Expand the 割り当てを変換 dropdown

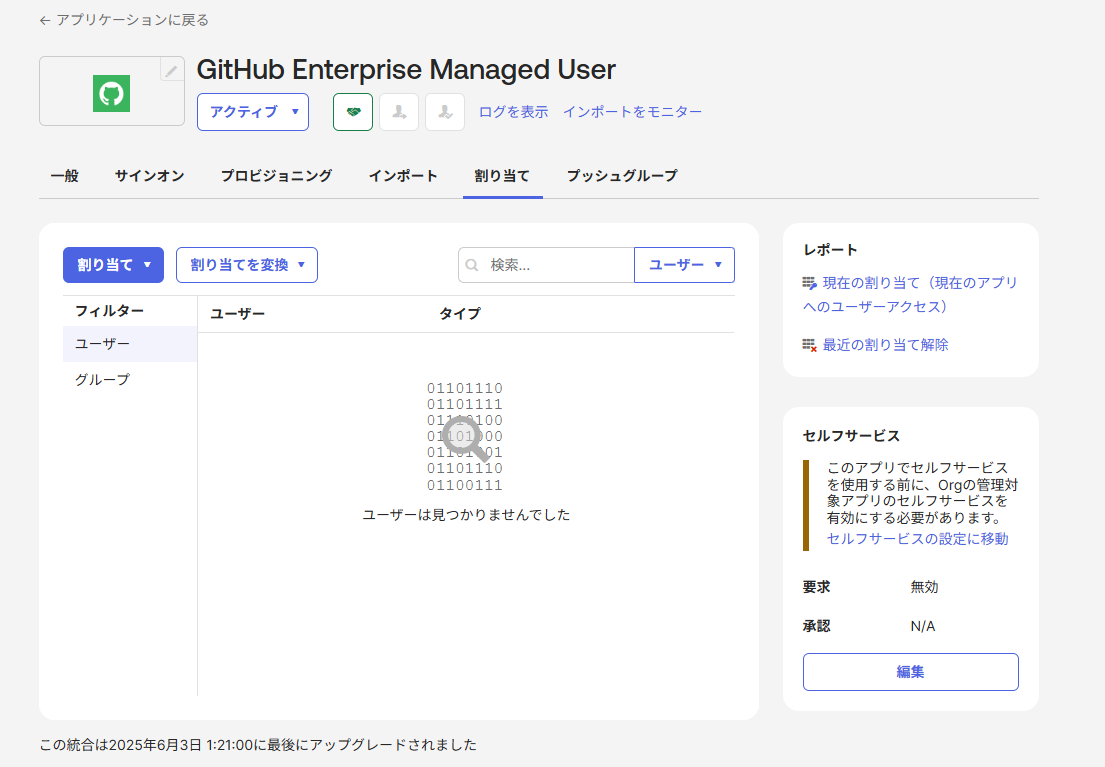coord(246,264)
